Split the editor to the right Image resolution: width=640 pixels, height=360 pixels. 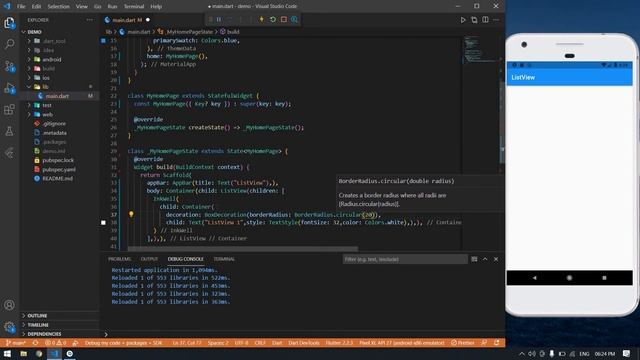[485, 20]
